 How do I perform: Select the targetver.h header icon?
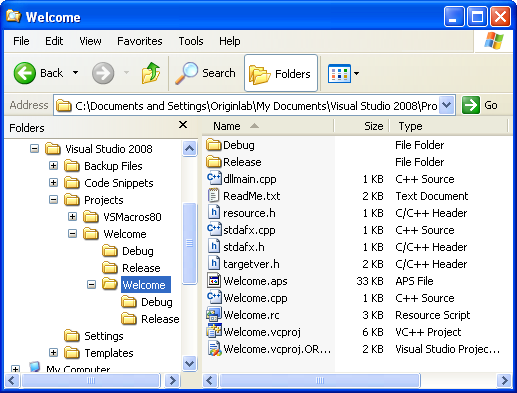[x=214, y=263]
